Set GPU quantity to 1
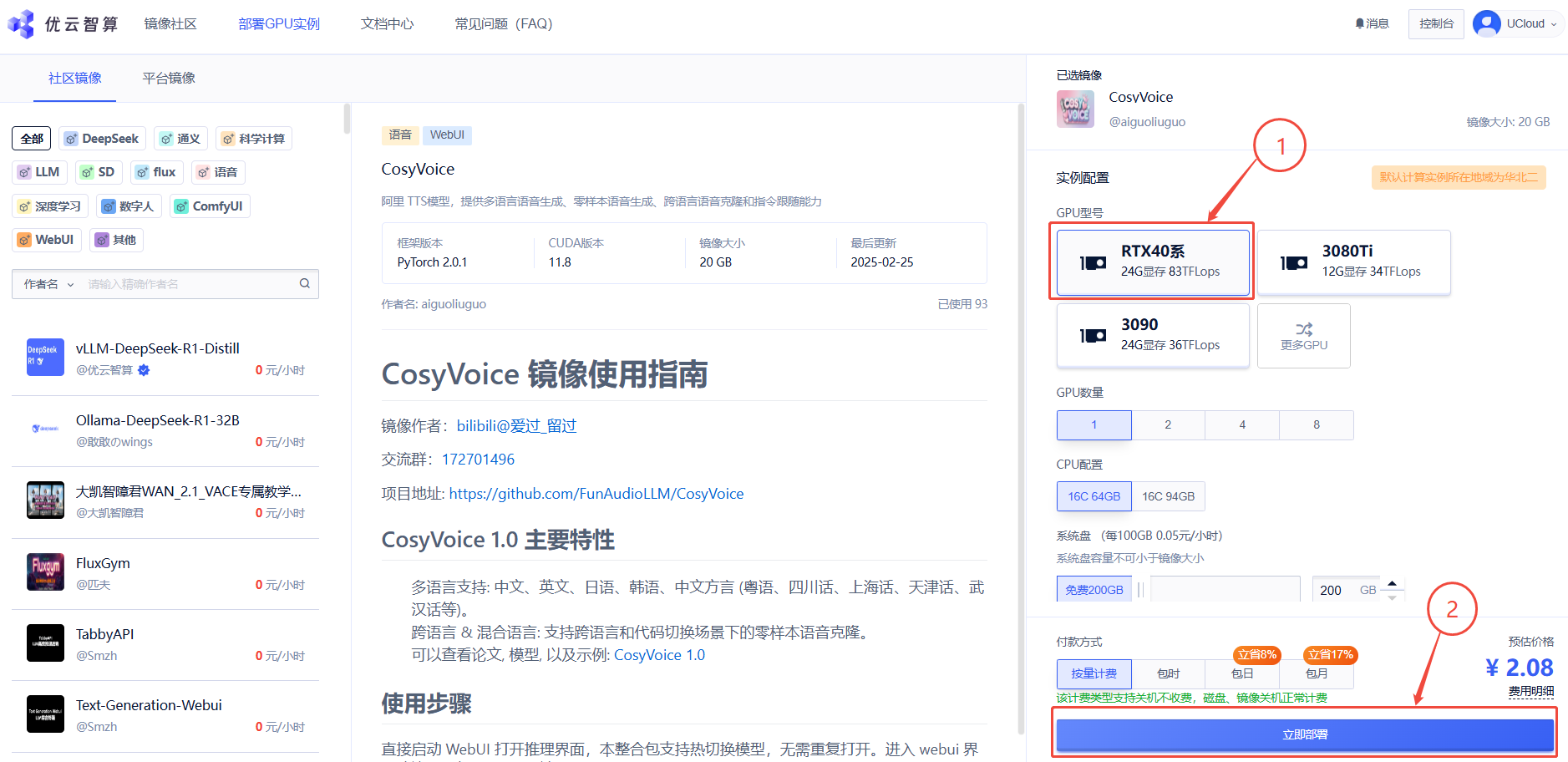1568x762 pixels. [1094, 425]
